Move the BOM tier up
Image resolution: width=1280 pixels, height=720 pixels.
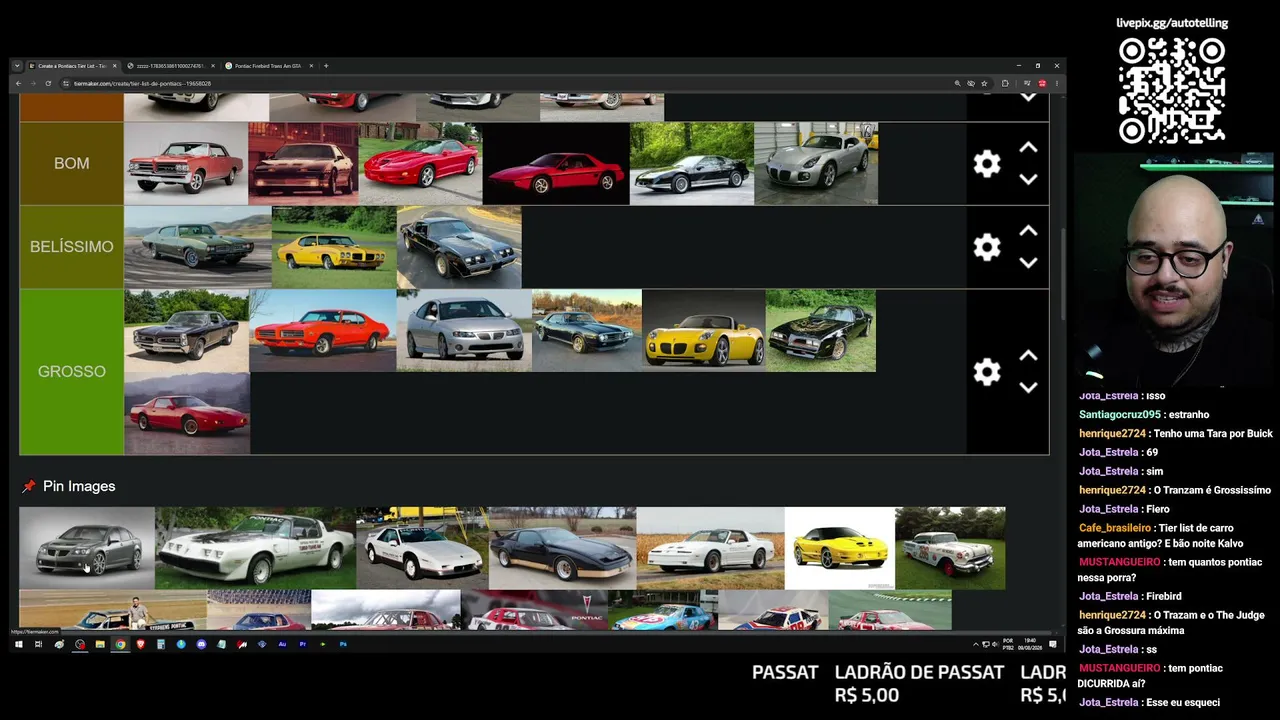(1028, 148)
